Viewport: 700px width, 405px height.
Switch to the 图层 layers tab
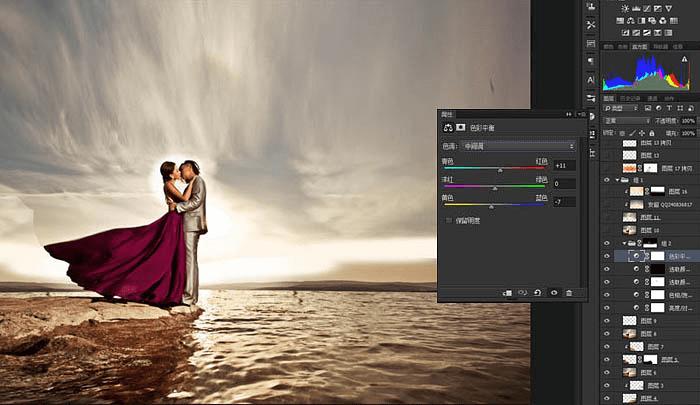click(x=609, y=98)
